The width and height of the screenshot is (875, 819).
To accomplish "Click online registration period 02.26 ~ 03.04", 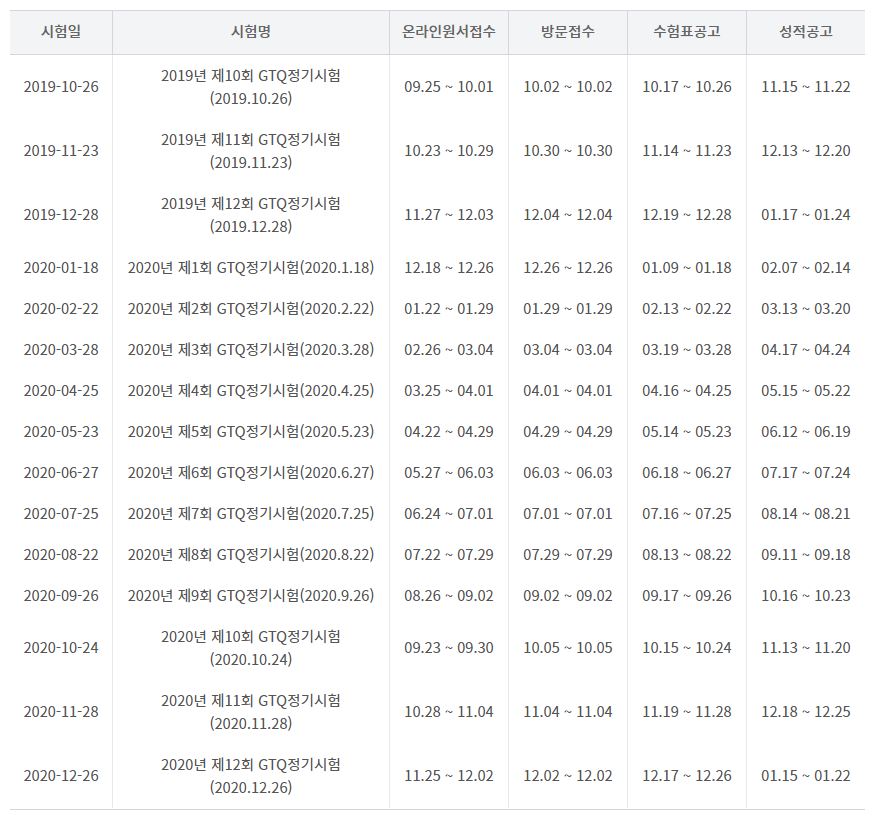I will (449, 350).
